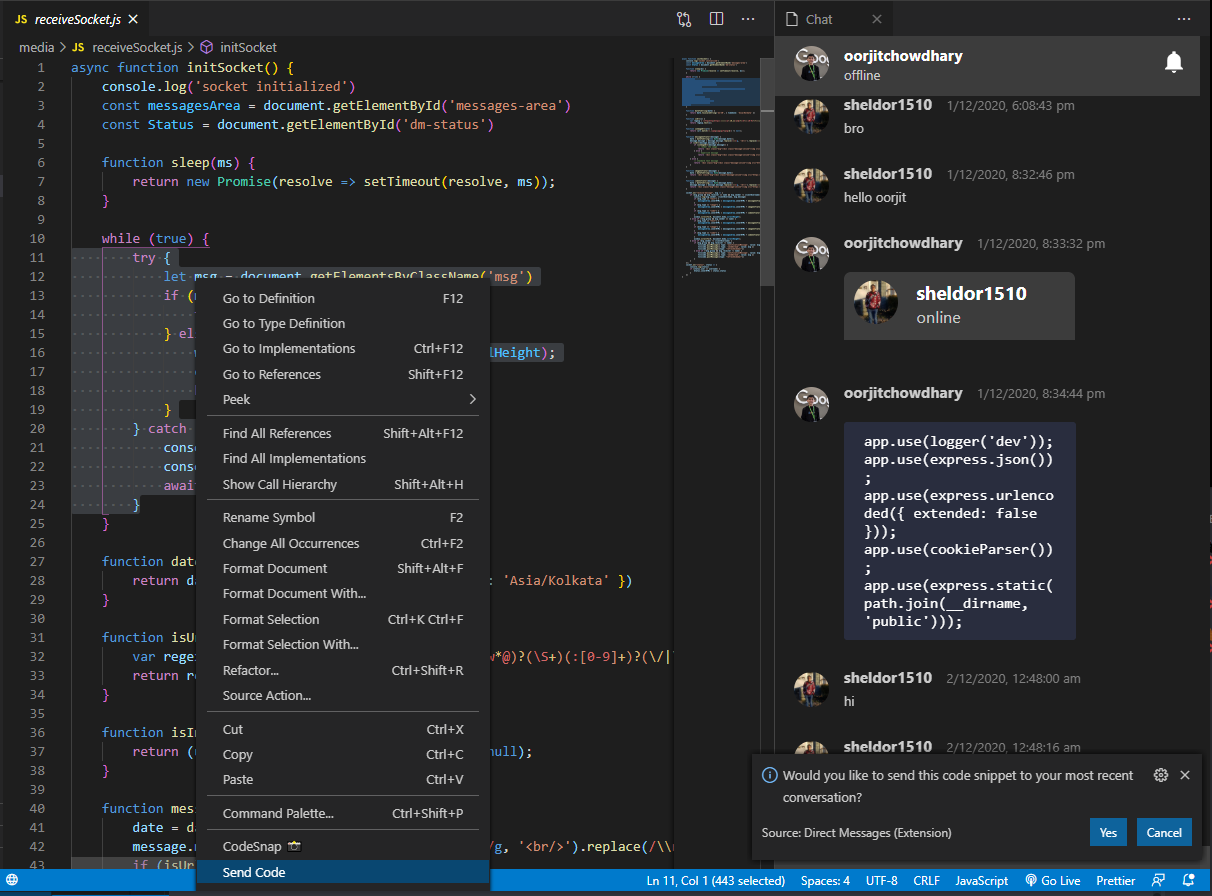Open notifications bell in status bar
Viewport: 1212px width, 896px height.
tap(1188, 881)
